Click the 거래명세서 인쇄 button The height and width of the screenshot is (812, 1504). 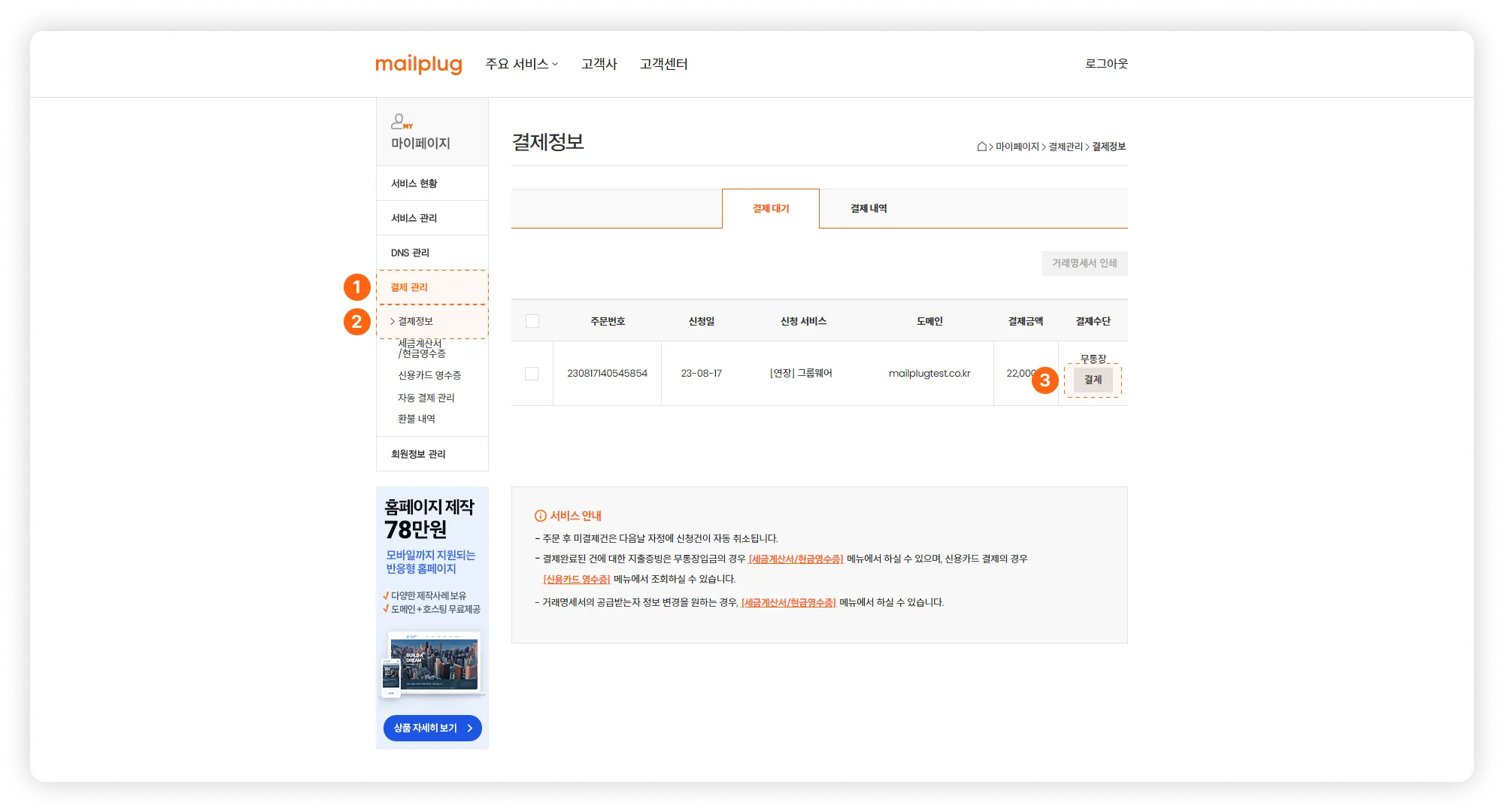(x=1084, y=263)
